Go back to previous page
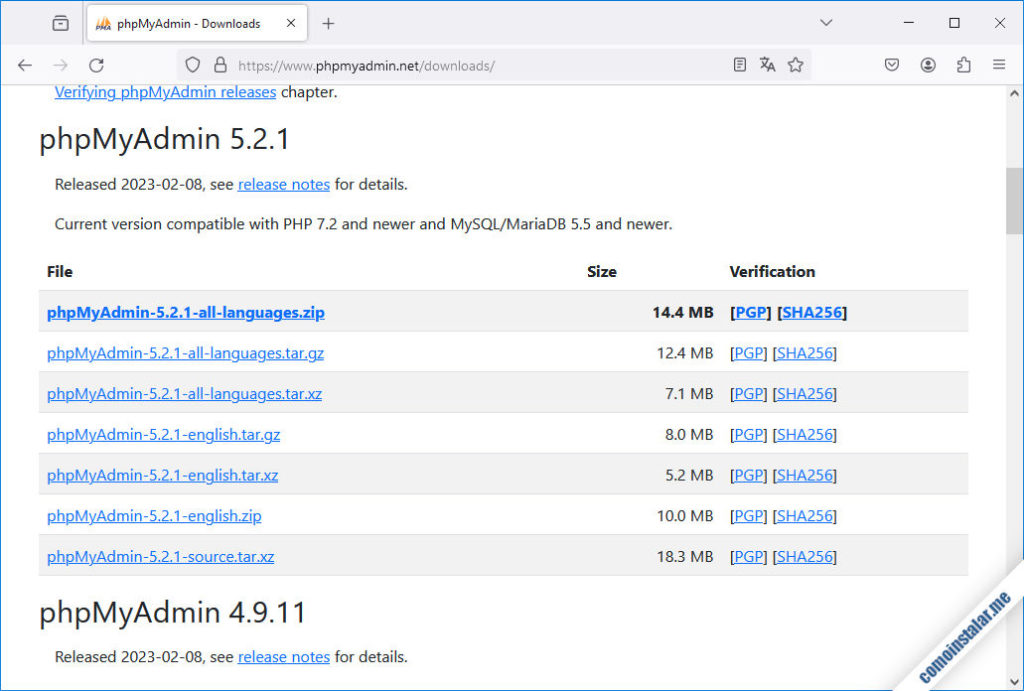The image size is (1024, 691). [x=25, y=65]
